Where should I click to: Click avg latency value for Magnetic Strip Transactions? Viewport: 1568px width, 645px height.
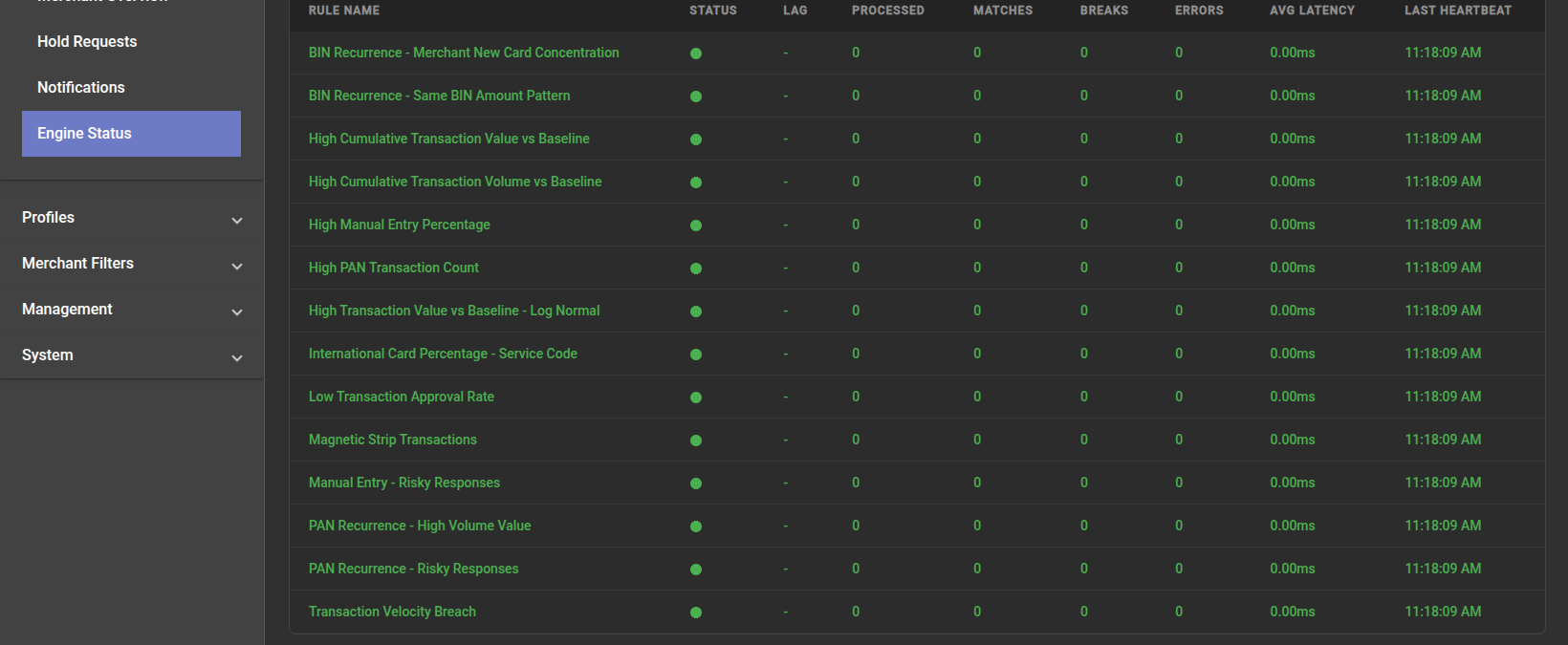pos(1293,440)
